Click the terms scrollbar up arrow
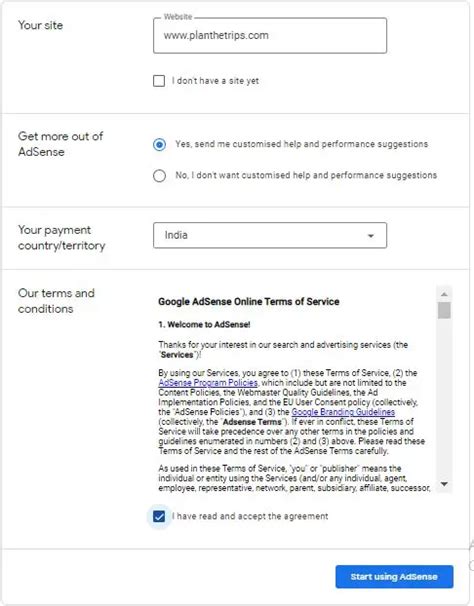This screenshot has height=606, width=474. tap(444, 294)
